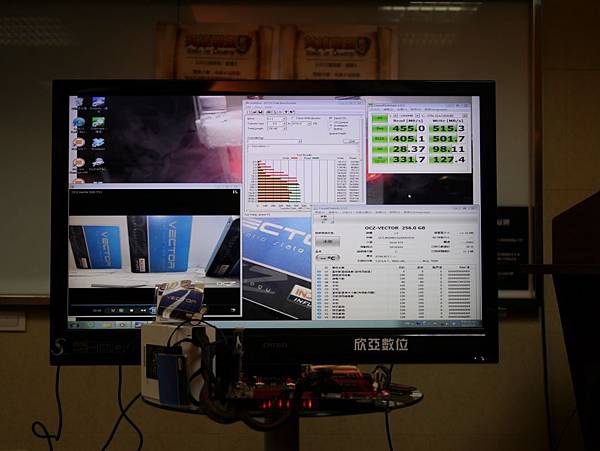600x451 pixels.
Task: Click the Start button in ATTO benchmark
Action: (x=350, y=141)
